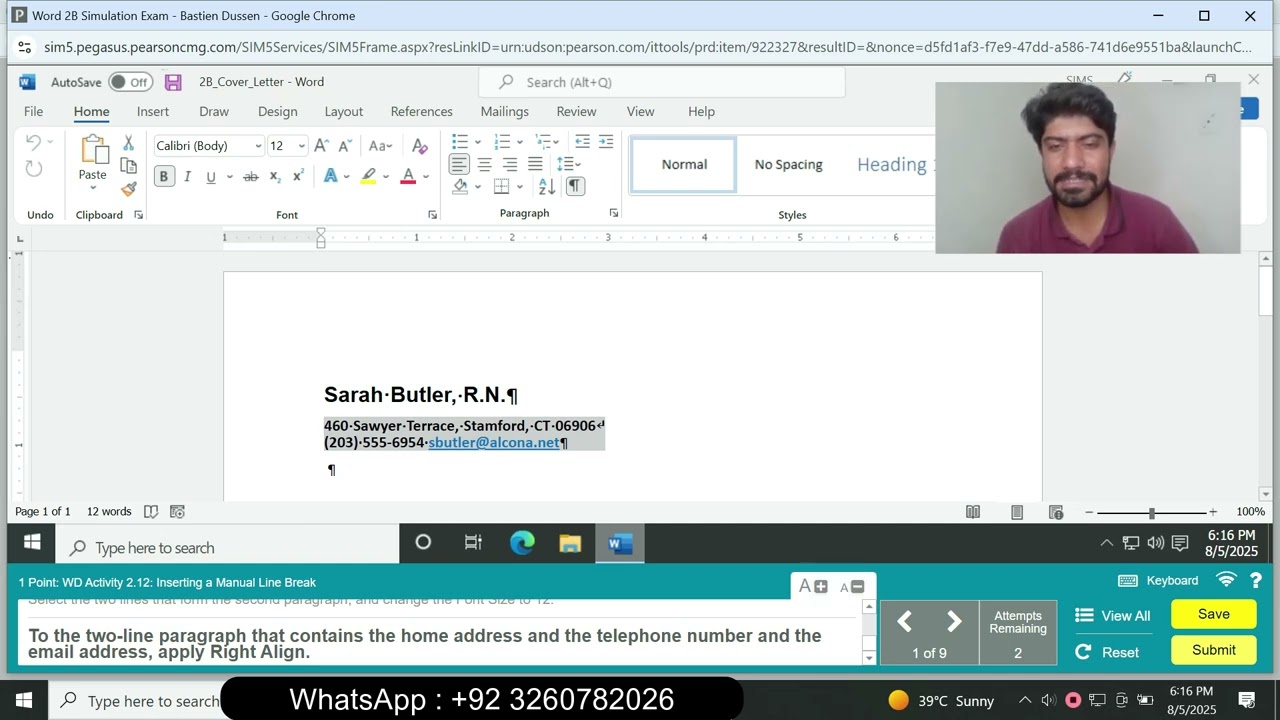Go to next question arrow
1280x720 pixels.
pos(954,622)
